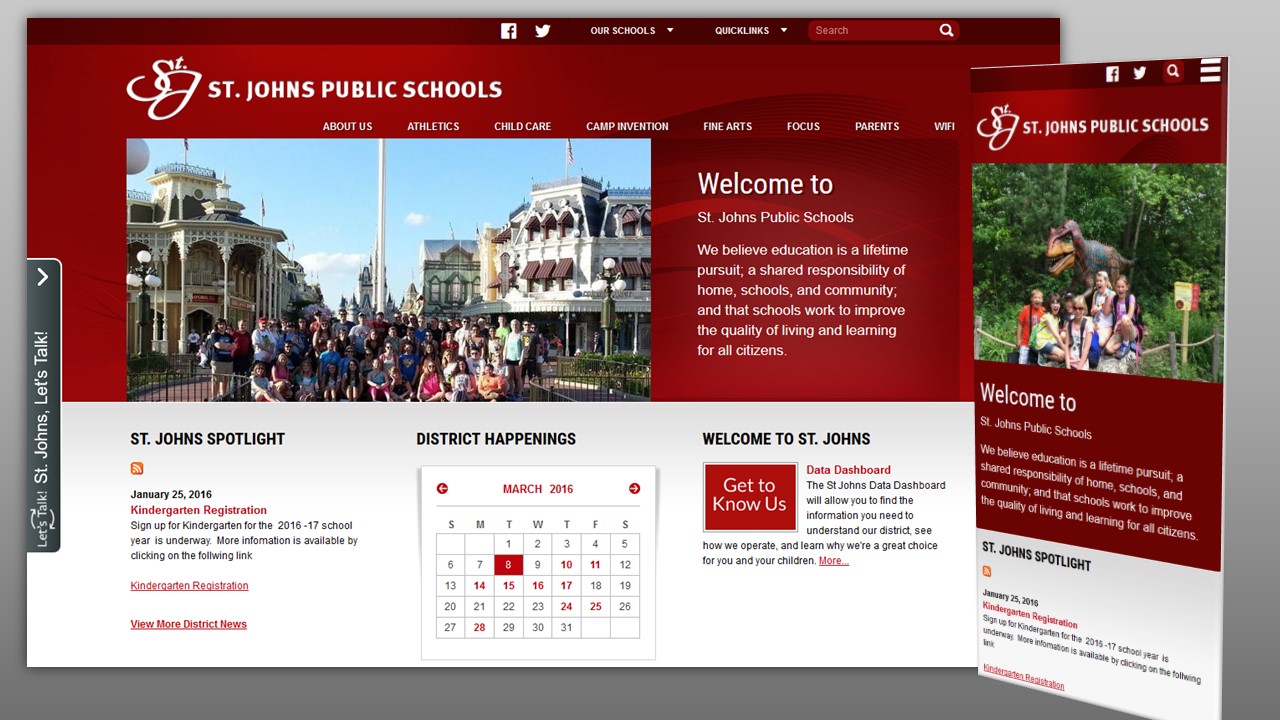Click the More... link under Data Dashboard
The height and width of the screenshot is (720, 1280).
click(x=833, y=561)
